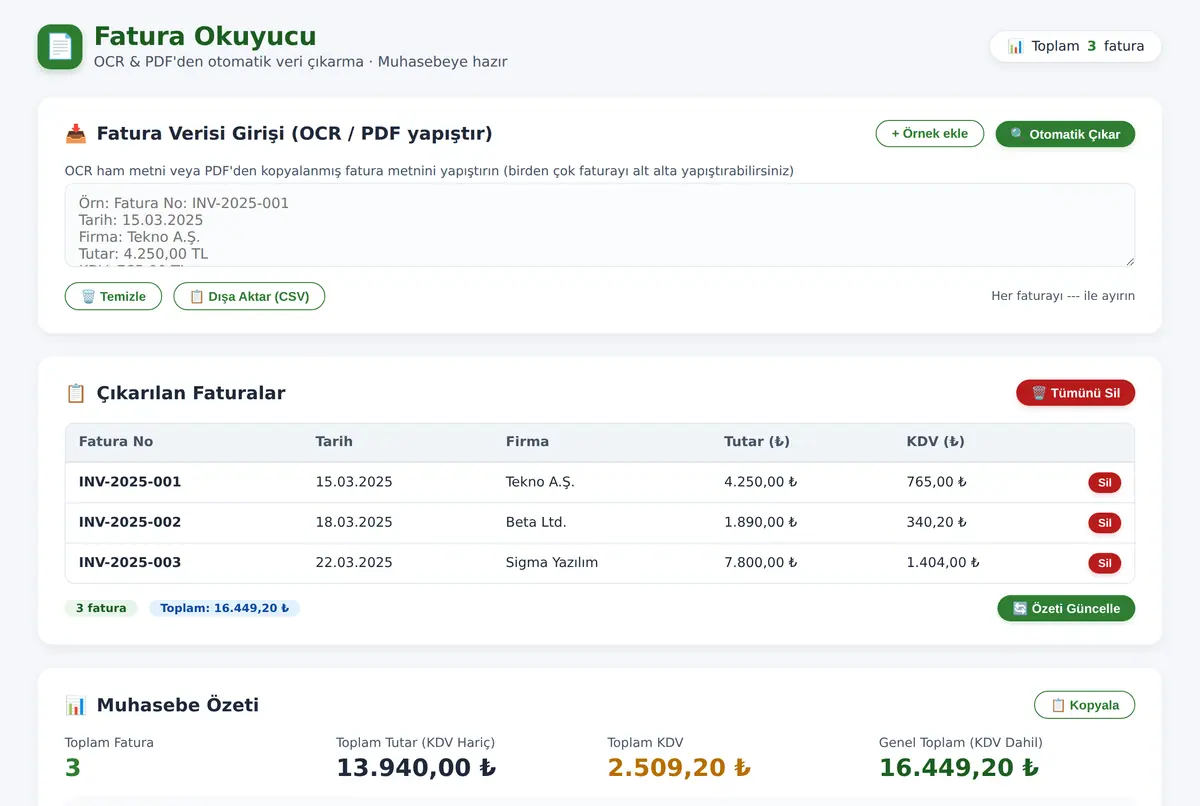Click the amount 1.890,00 ₺
Viewport: 1200px width, 806px height.
tap(761, 522)
